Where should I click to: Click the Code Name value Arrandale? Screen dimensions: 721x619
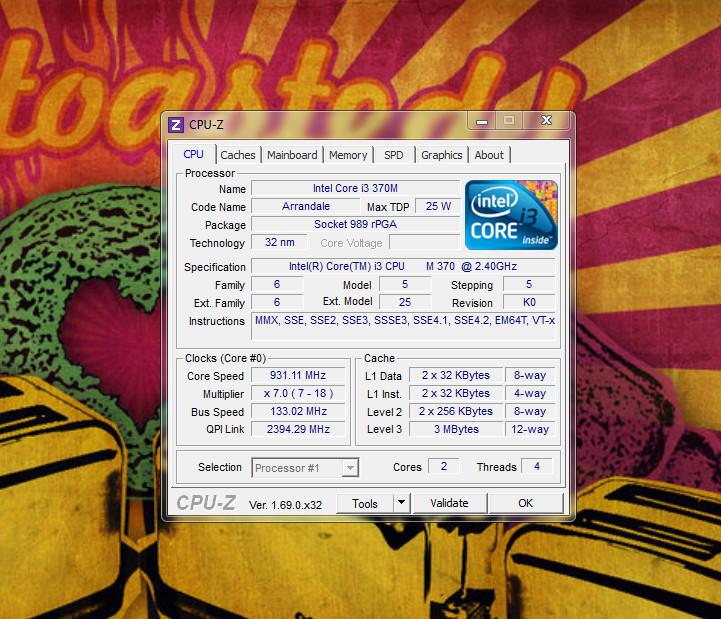click(x=306, y=206)
